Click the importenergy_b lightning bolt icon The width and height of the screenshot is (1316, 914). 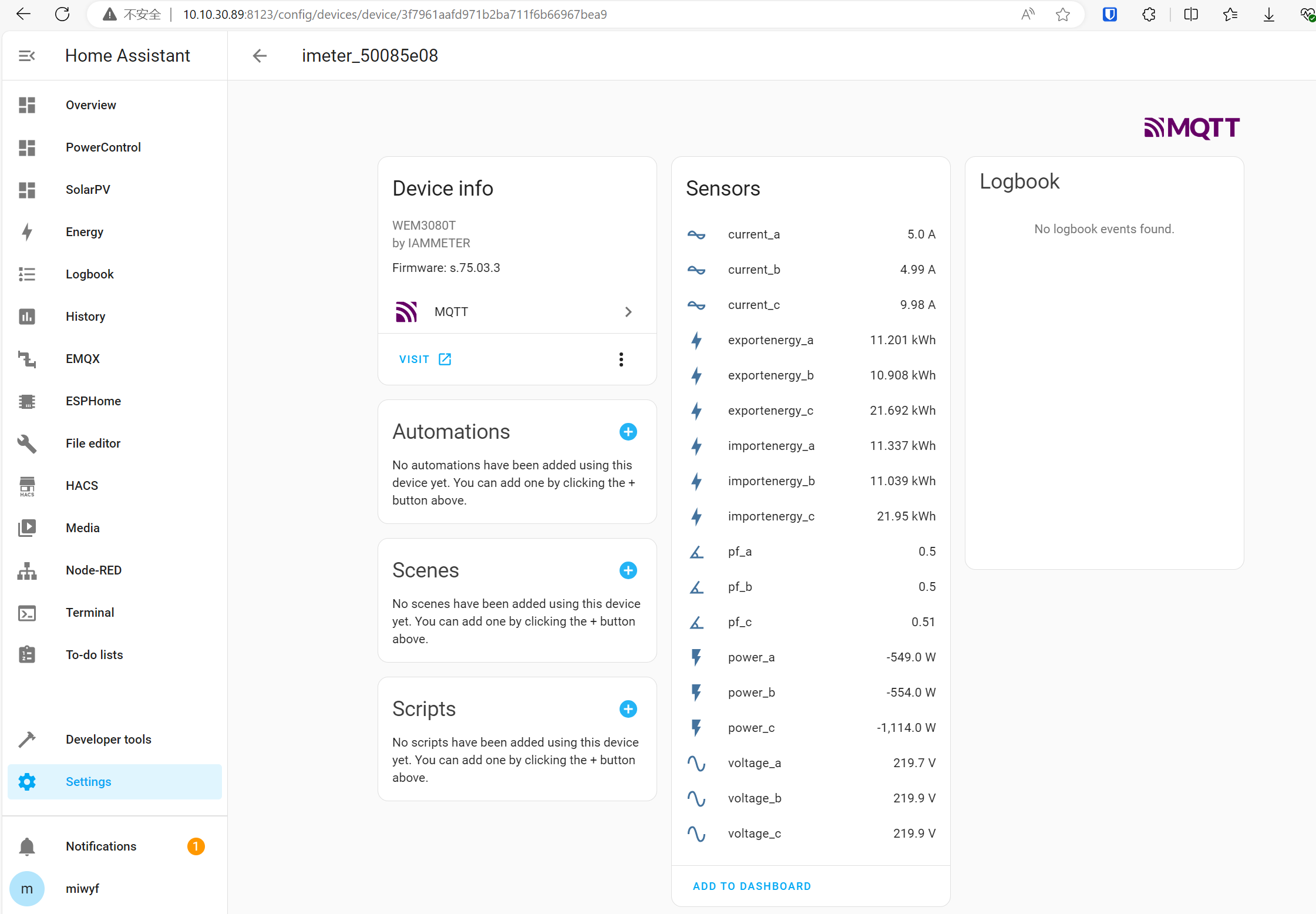click(698, 480)
